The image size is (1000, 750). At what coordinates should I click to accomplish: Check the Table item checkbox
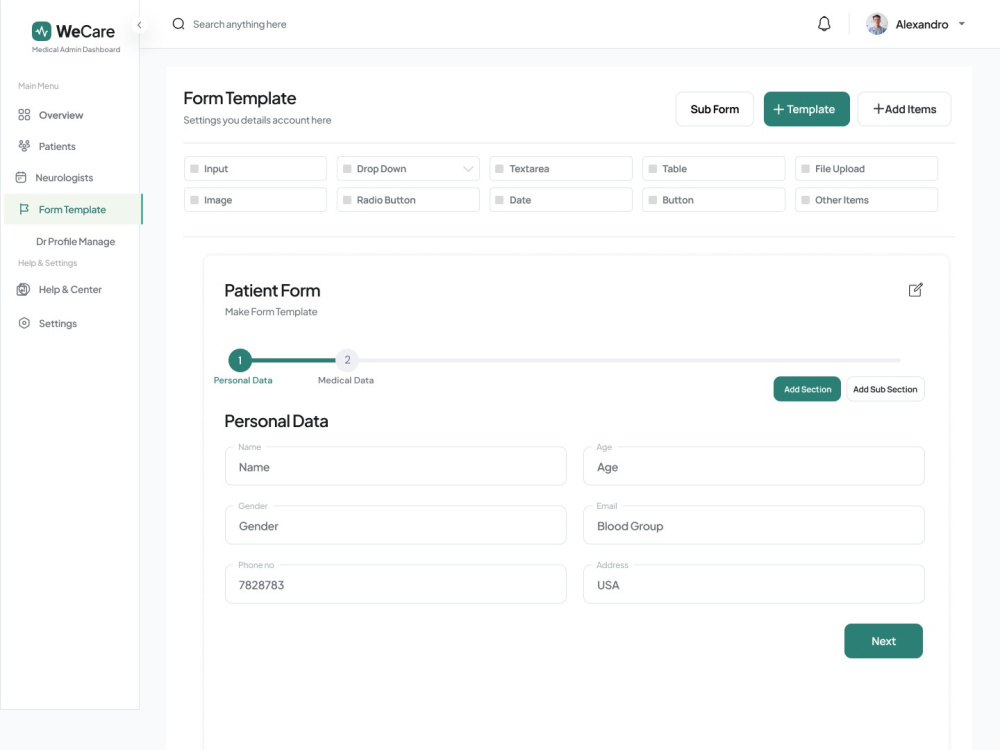(652, 169)
